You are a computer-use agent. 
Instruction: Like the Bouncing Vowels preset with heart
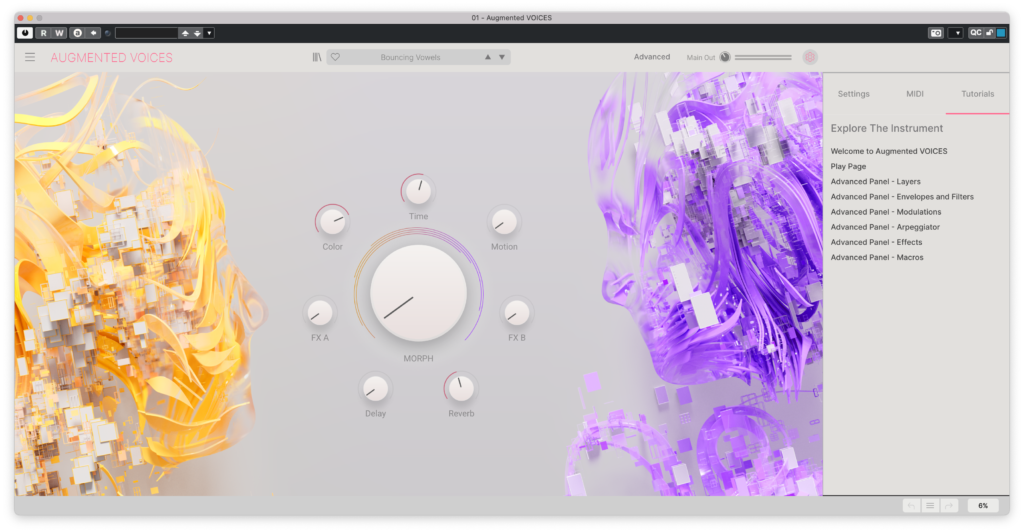pyautogui.click(x=335, y=57)
